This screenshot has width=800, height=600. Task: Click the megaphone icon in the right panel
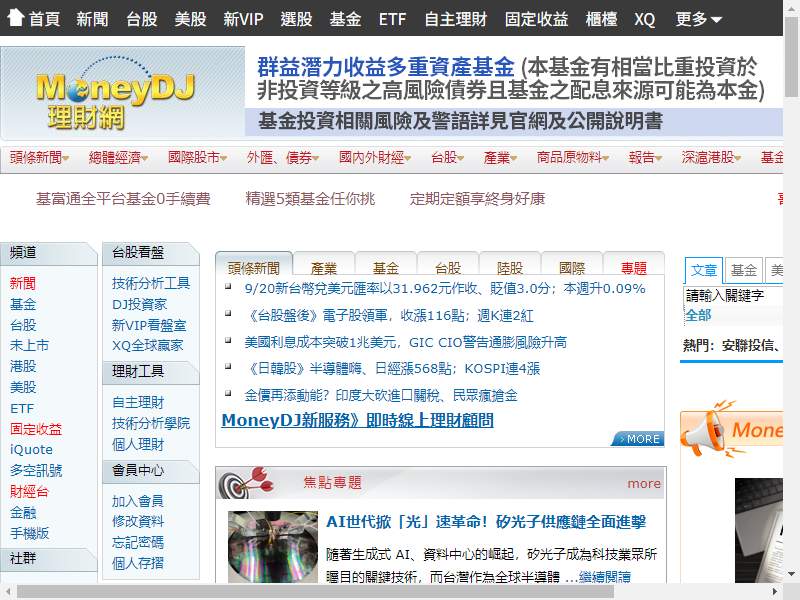pos(707,429)
